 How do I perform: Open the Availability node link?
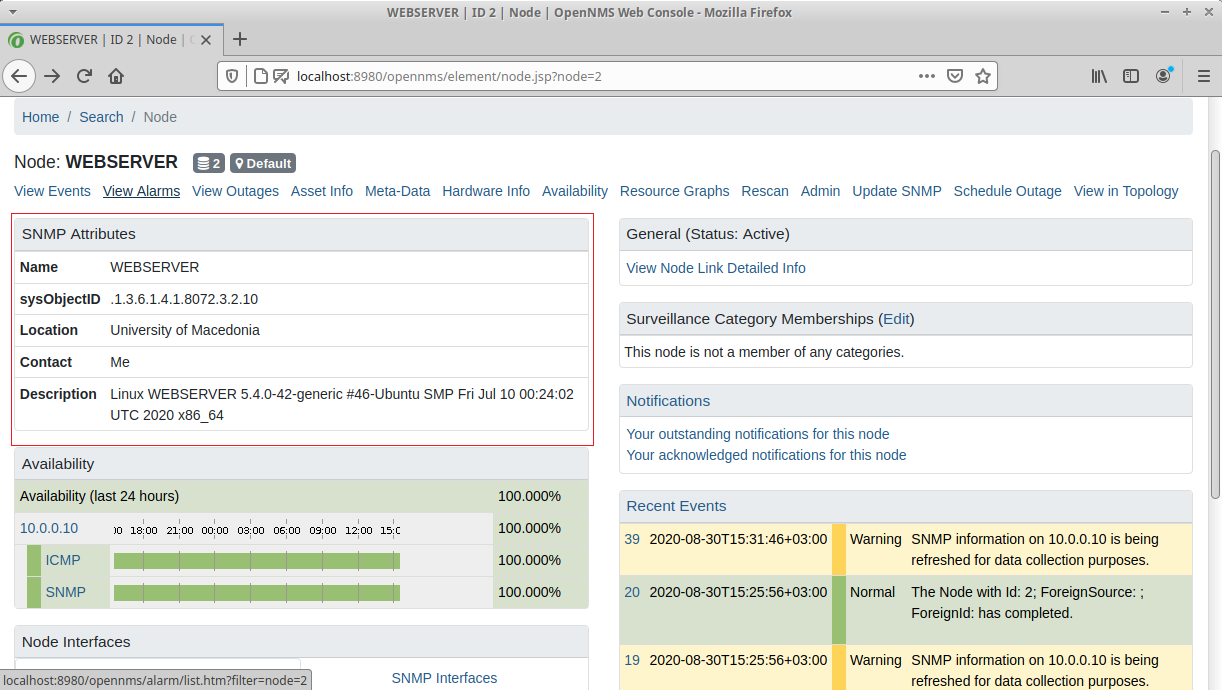click(575, 191)
